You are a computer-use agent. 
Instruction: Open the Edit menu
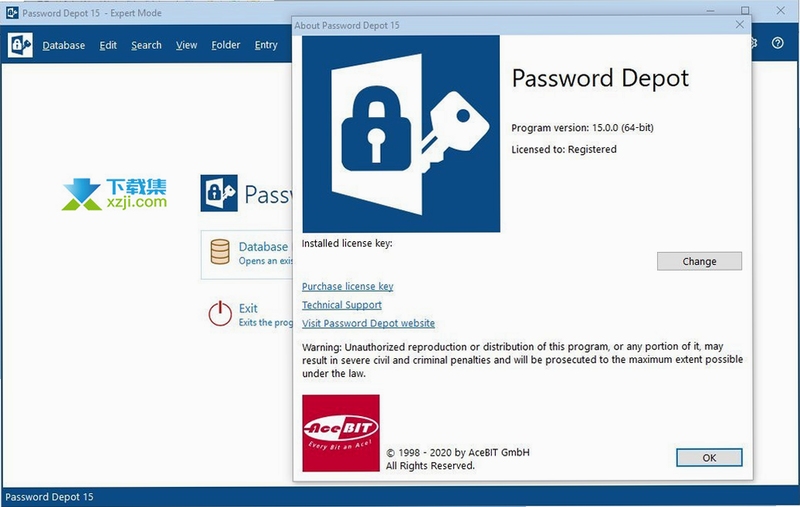point(108,45)
